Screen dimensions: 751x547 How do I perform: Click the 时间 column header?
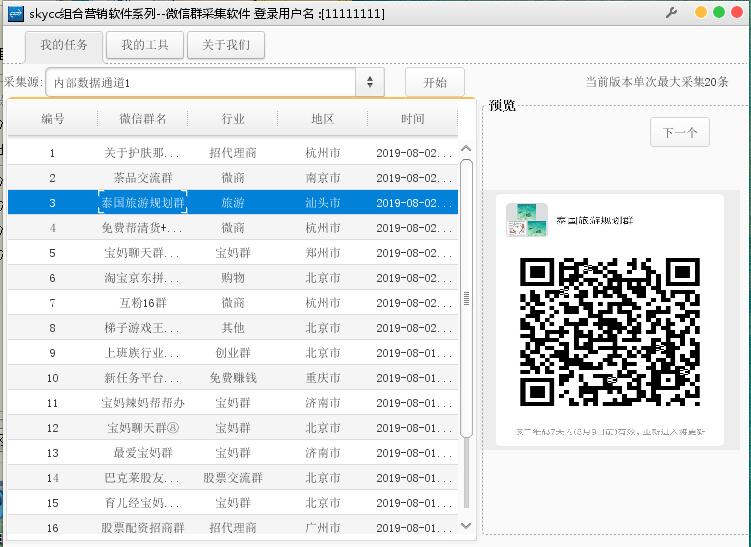click(x=412, y=119)
